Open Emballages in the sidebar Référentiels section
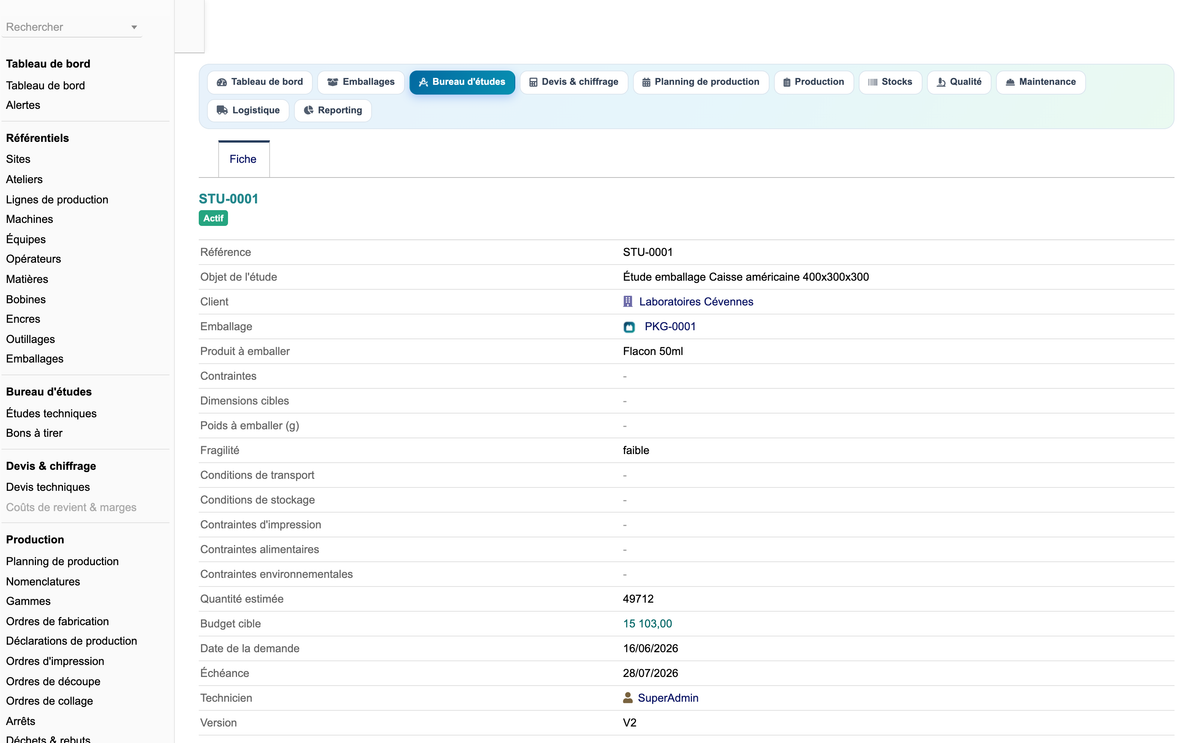The image size is (1200, 743). pos(35,359)
